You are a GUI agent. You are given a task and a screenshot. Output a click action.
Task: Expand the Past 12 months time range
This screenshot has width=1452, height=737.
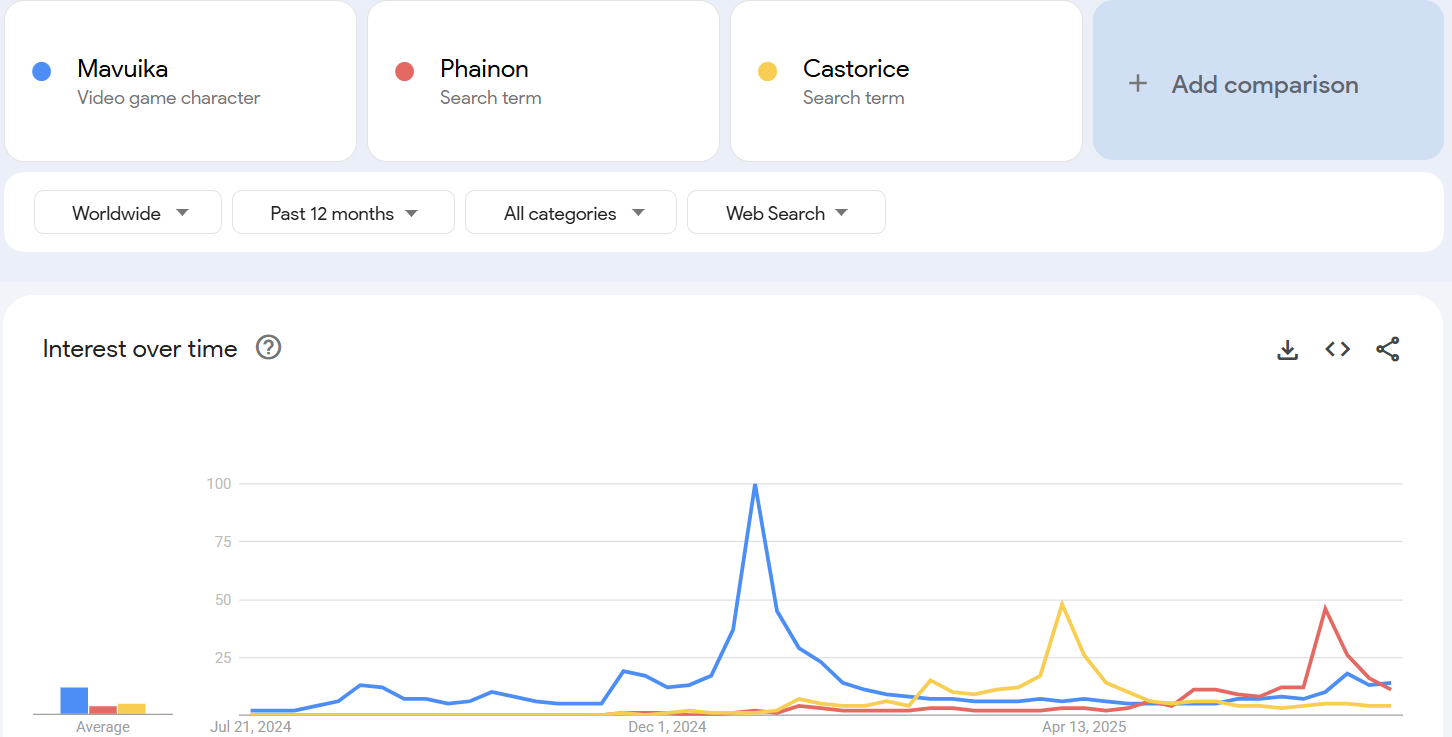click(x=343, y=212)
